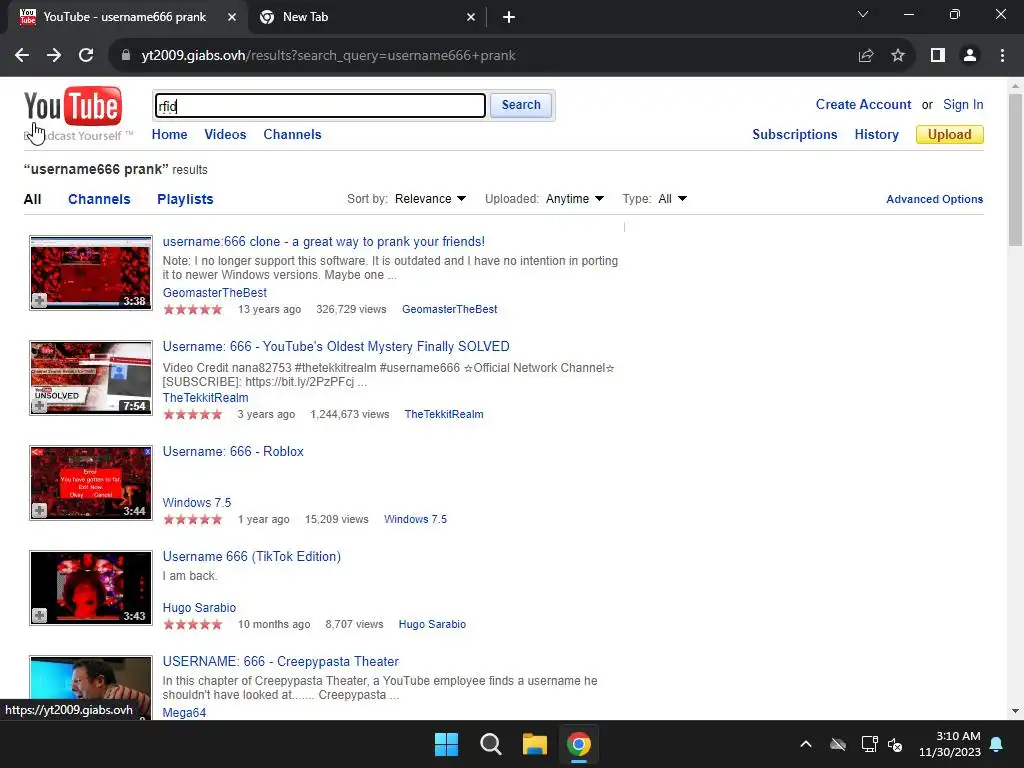Open Windows taskbar search
1024x768 pixels.
click(490, 744)
